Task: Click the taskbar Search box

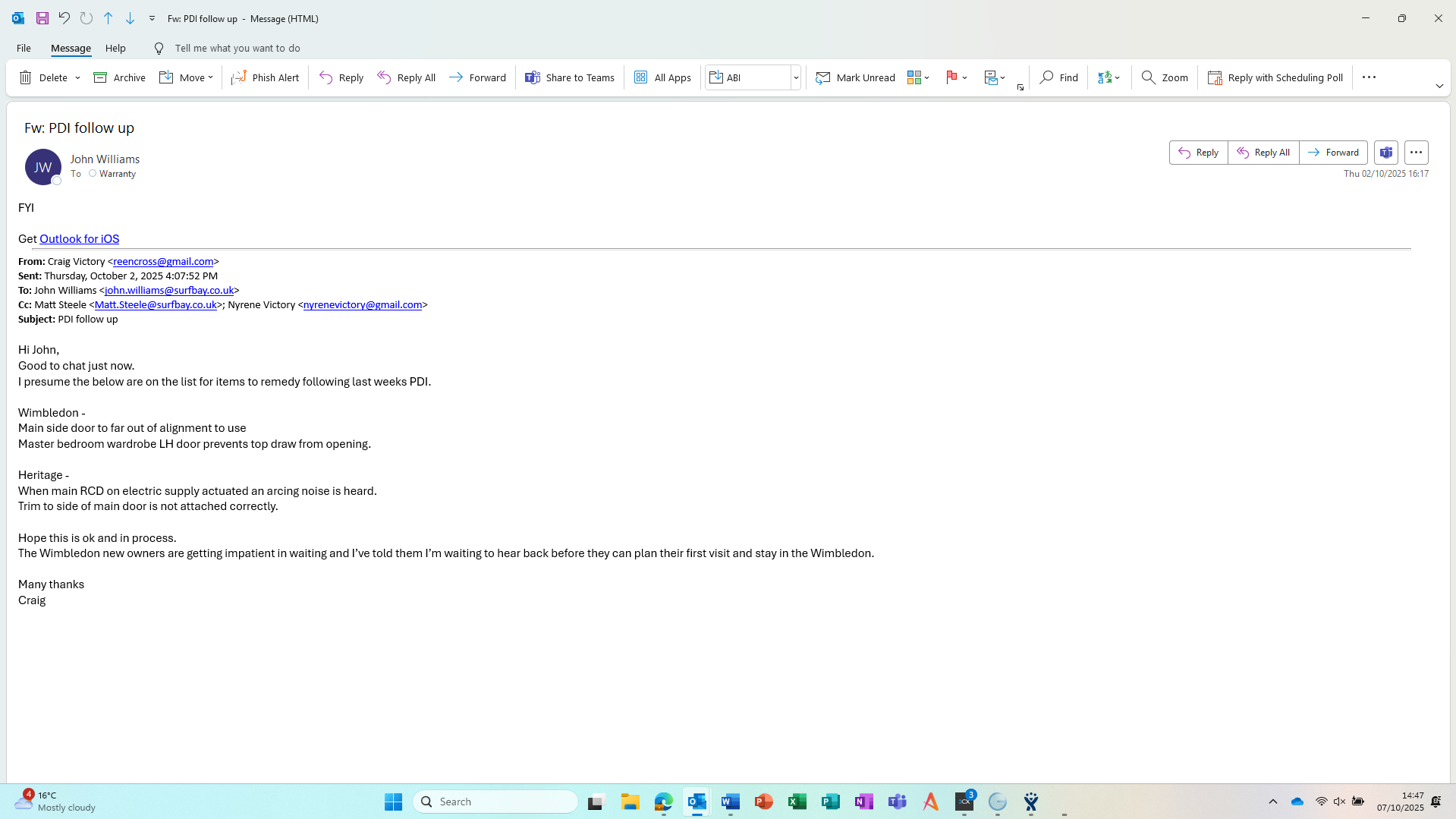Action: pos(495,802)
